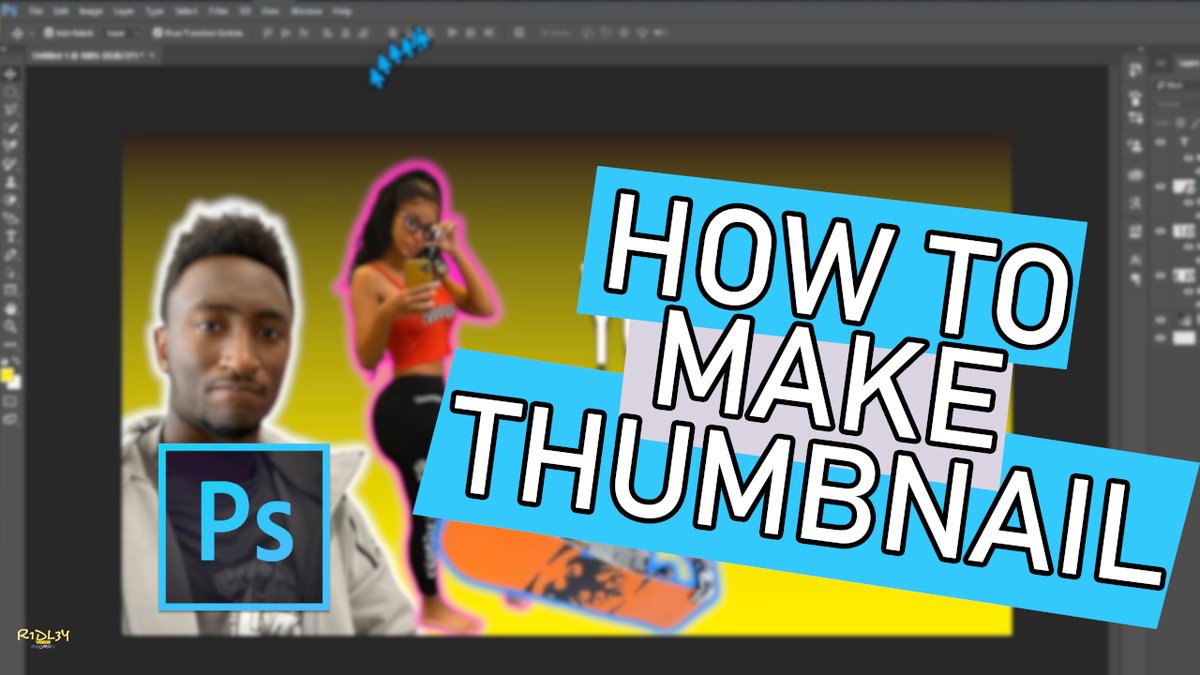Screen dimensions: 1200x675
Task: Open the Edit menu
Action: pos(62,12)
